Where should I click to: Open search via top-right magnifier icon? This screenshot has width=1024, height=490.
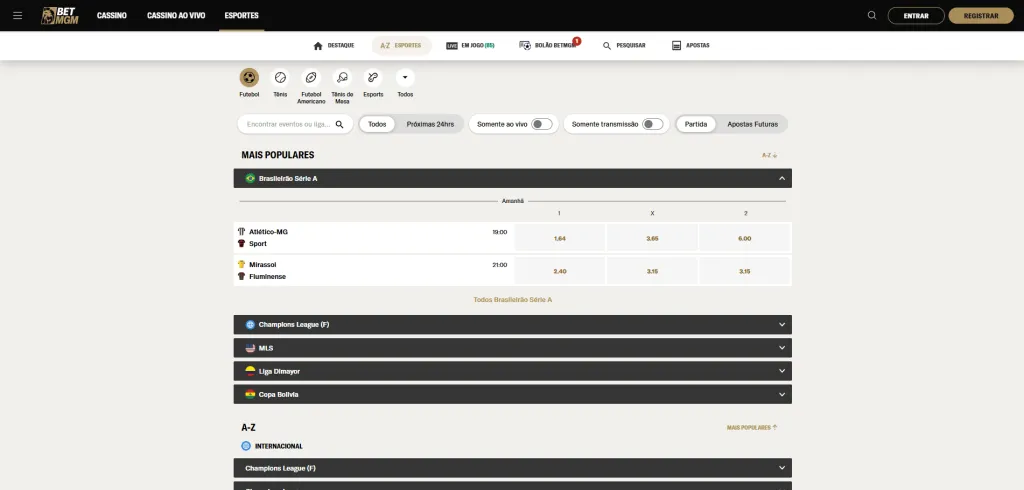(872, 16)
